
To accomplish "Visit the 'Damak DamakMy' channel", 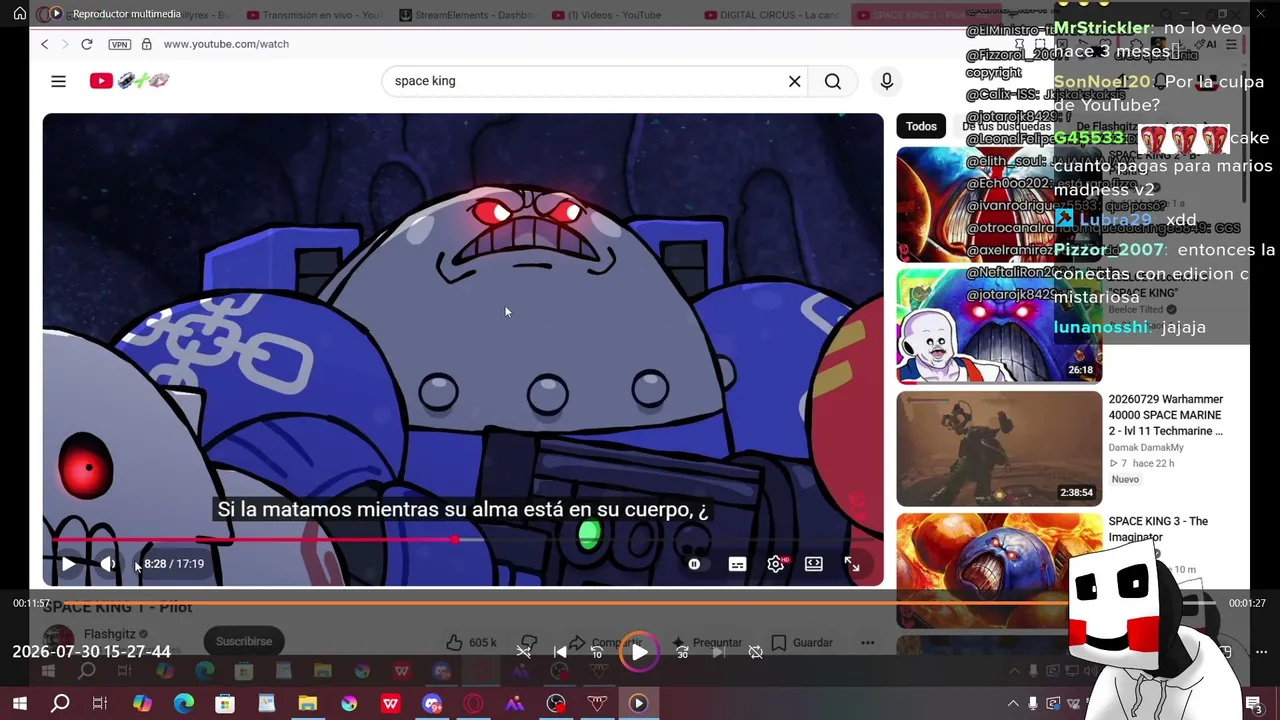I will [x=1146, y=447].
